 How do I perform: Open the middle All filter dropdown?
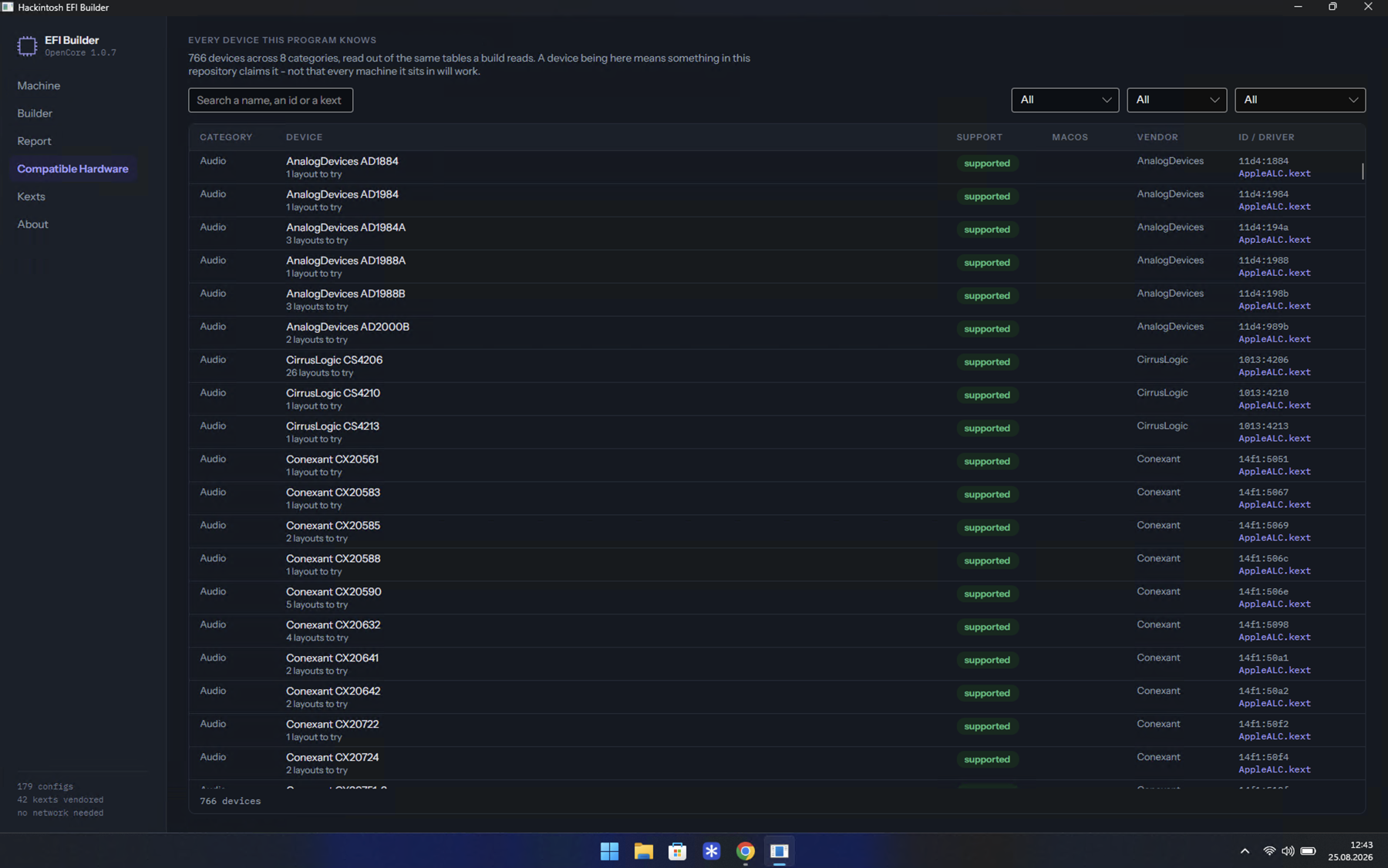pyautogui.click(x=1177, y=100)
